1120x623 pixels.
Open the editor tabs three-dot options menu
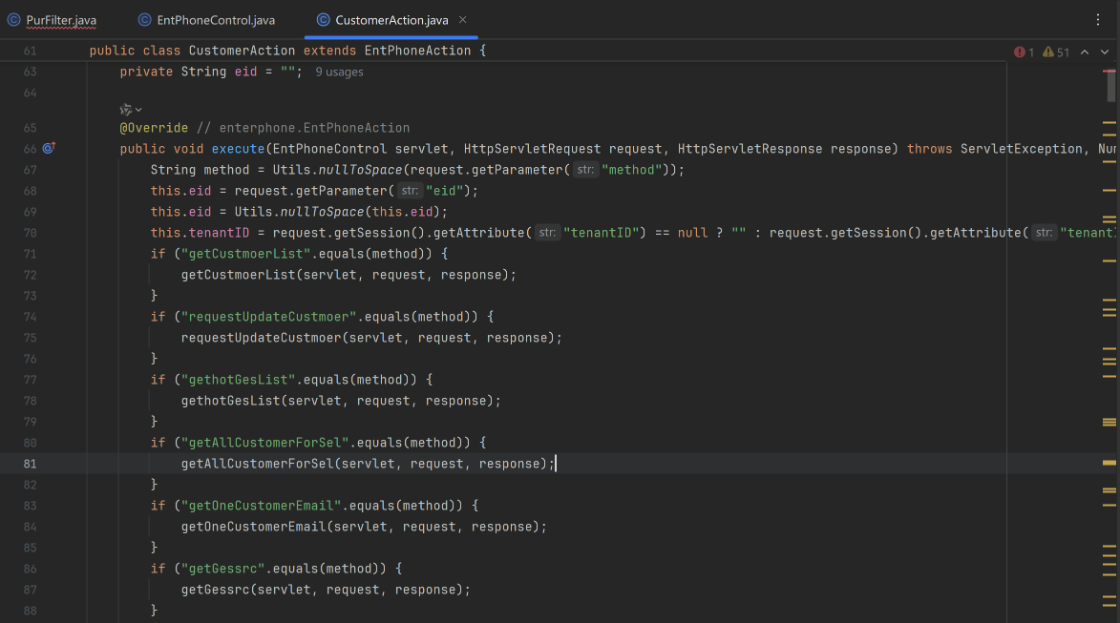1099,20
